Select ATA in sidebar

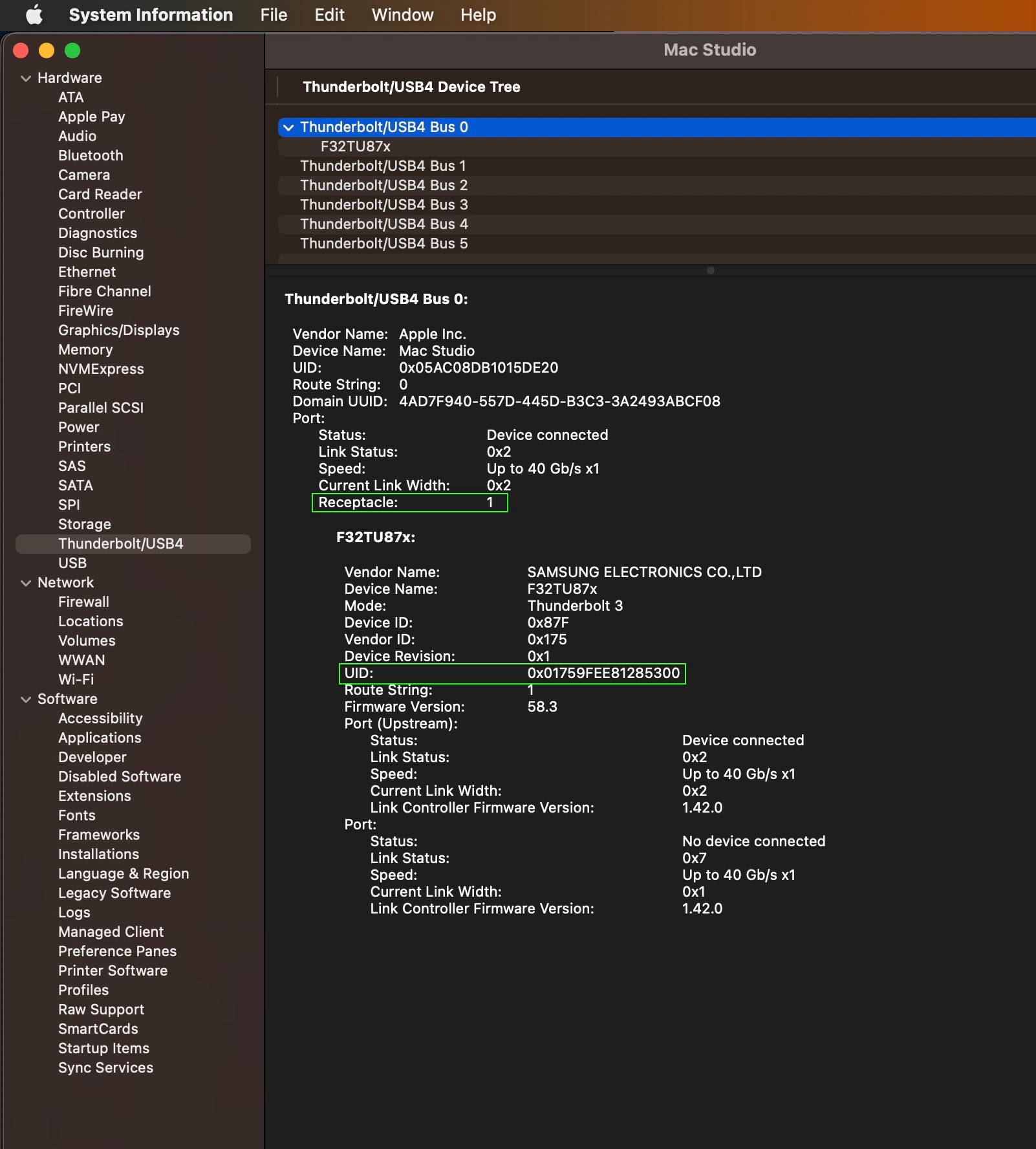coord(70,97)
